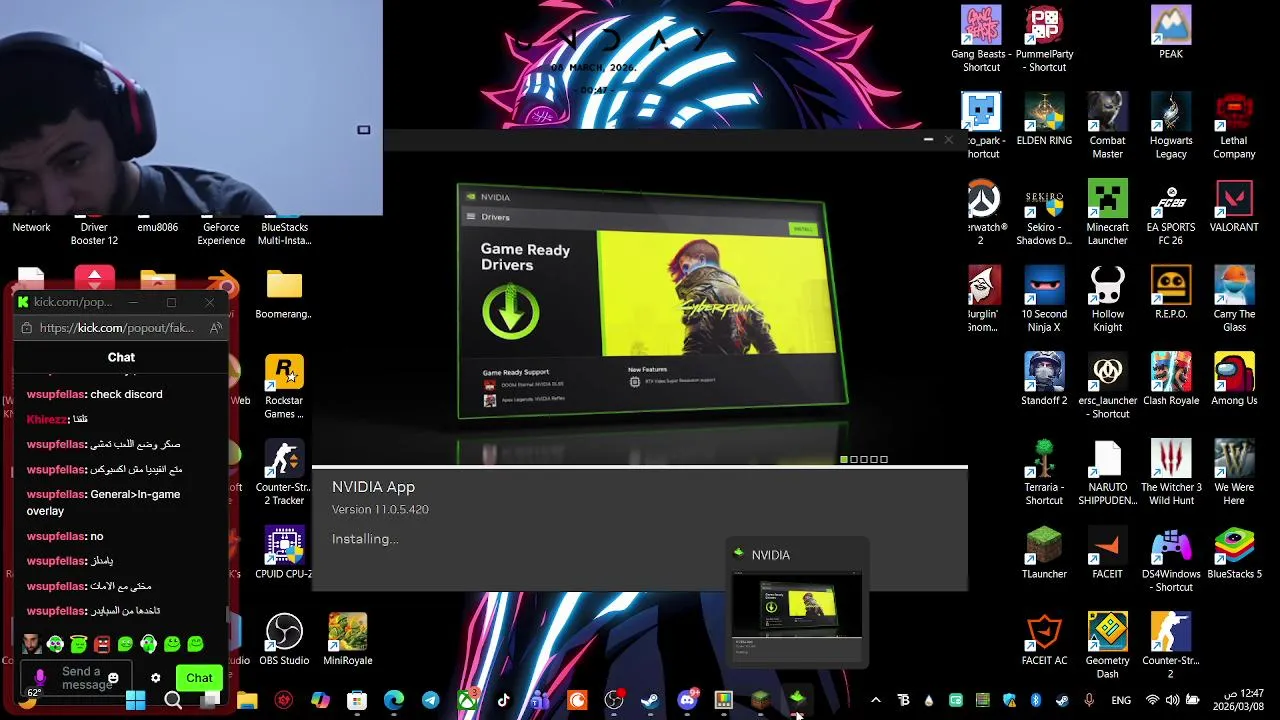Open the Xbox app from the taskbar
The width and height of the screenshot is (1280, 720).
pyautogui.click(x=467, y=701)
